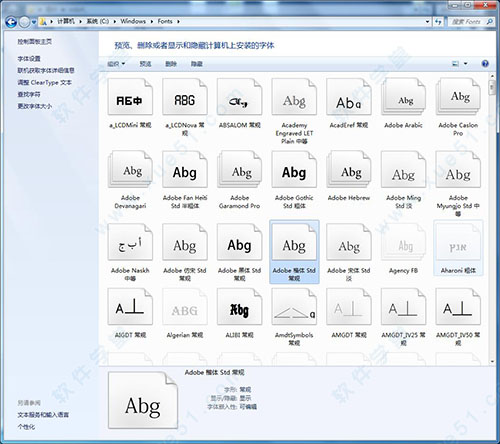Change view using the view icon

tap(455, 64)
